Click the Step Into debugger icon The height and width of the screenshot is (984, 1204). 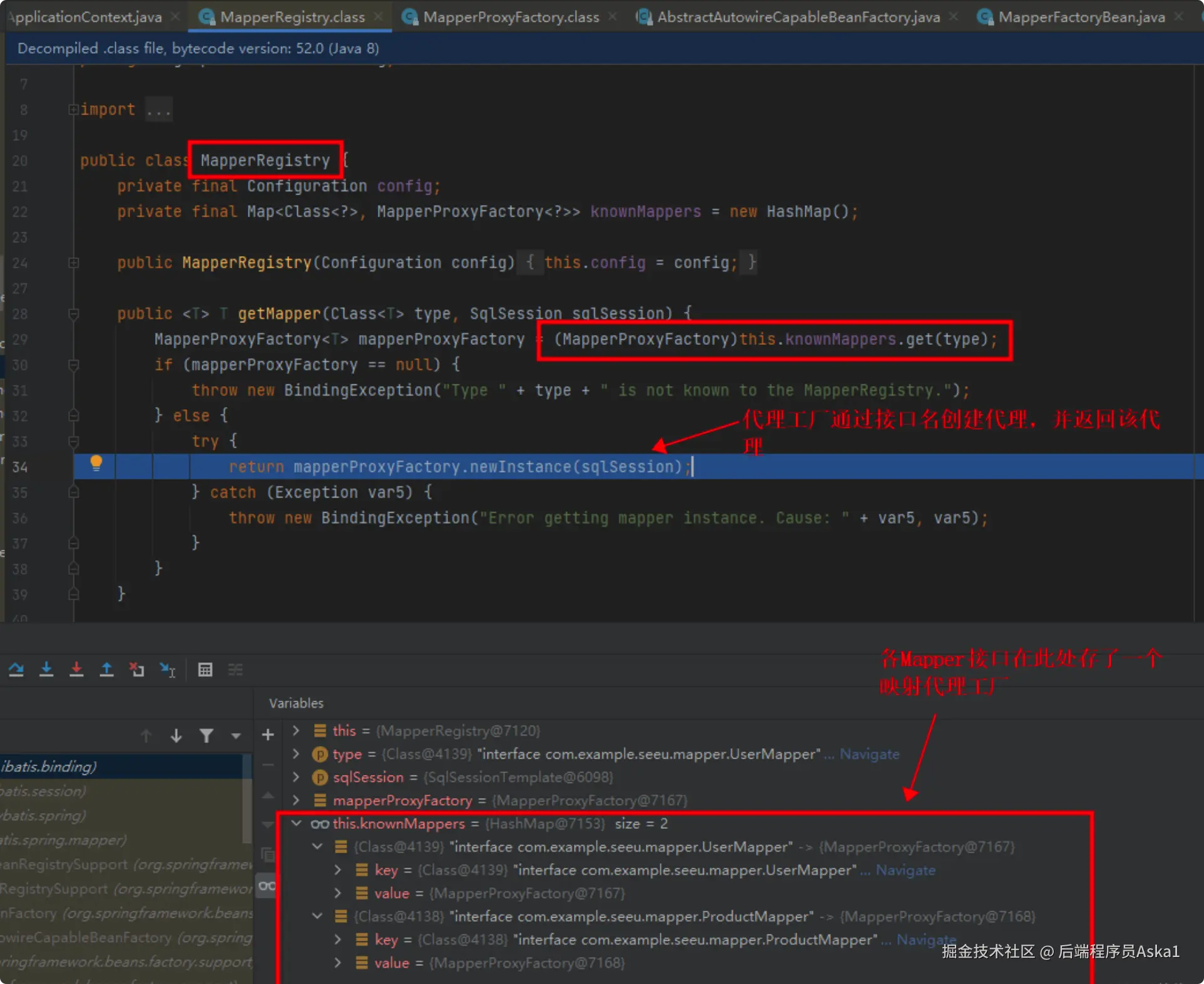click(46, 669)
